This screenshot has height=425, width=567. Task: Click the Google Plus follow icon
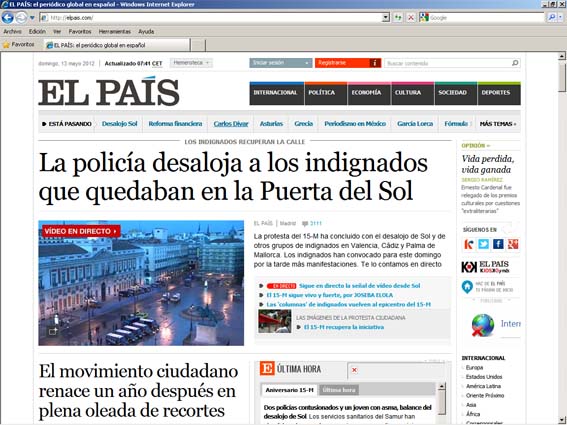click(x=513, y=244)
